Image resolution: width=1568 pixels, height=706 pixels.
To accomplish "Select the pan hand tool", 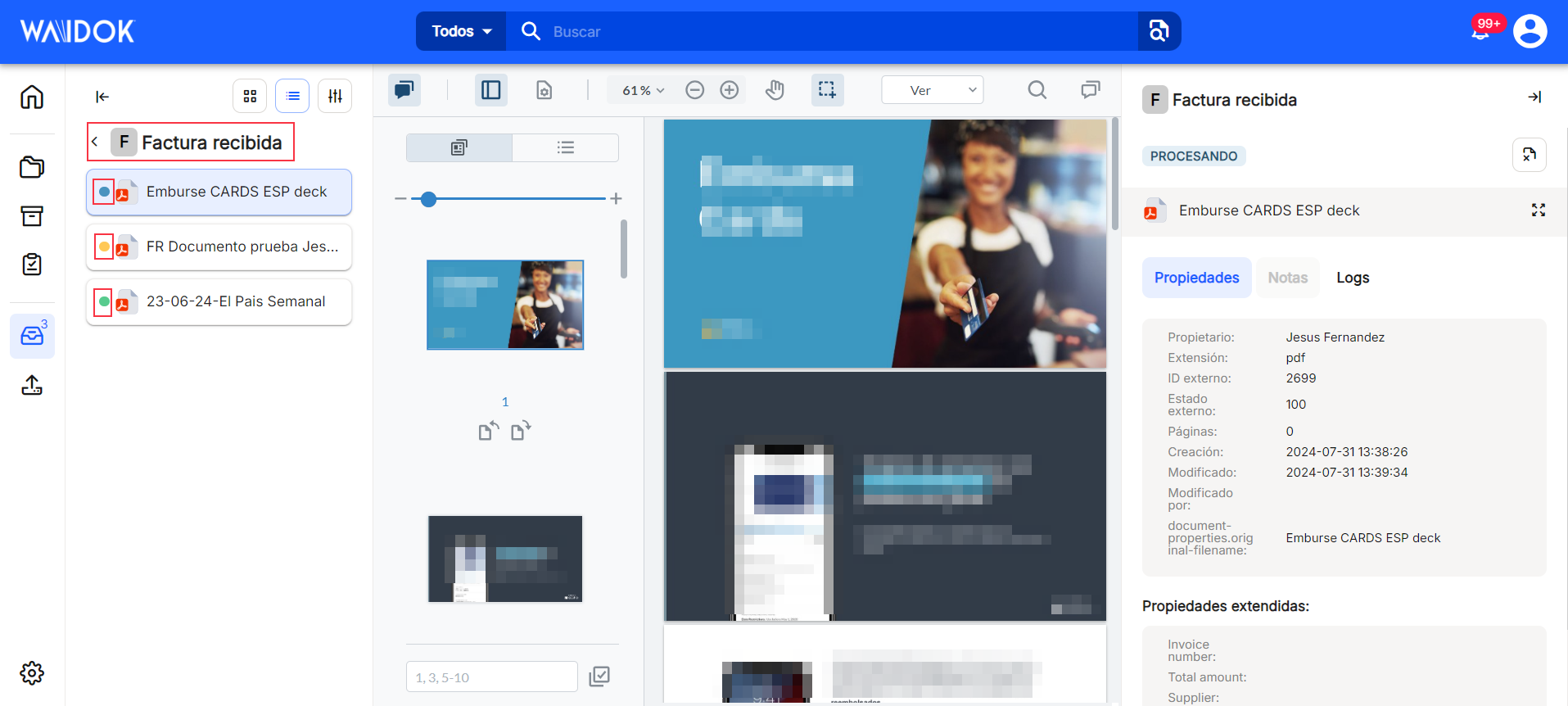I will (x=775, y=90).
